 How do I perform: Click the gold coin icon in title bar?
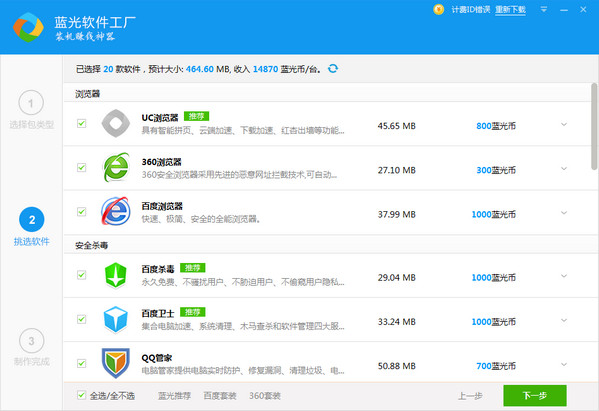pos(439,10)
